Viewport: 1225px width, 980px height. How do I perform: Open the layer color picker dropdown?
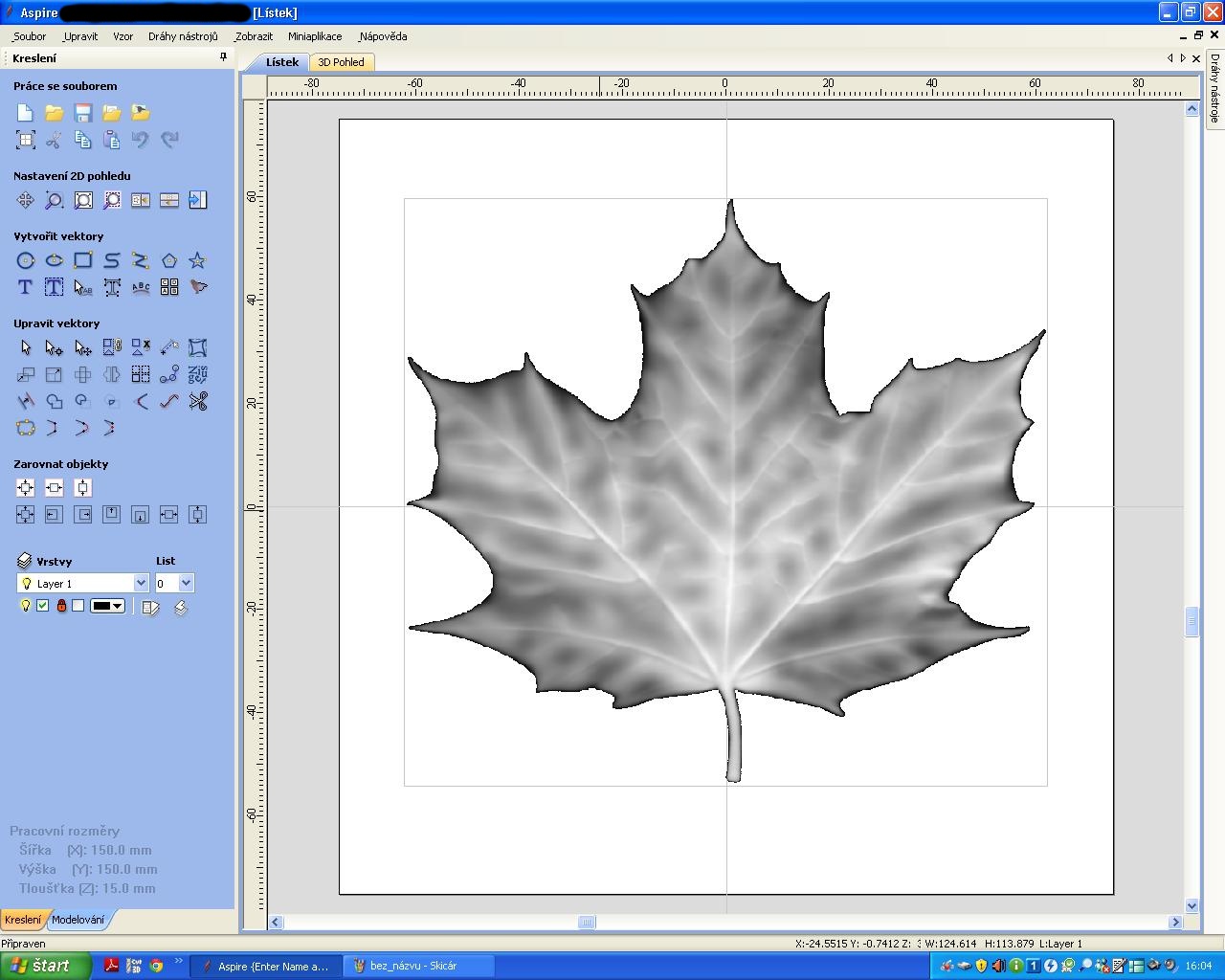118,606
